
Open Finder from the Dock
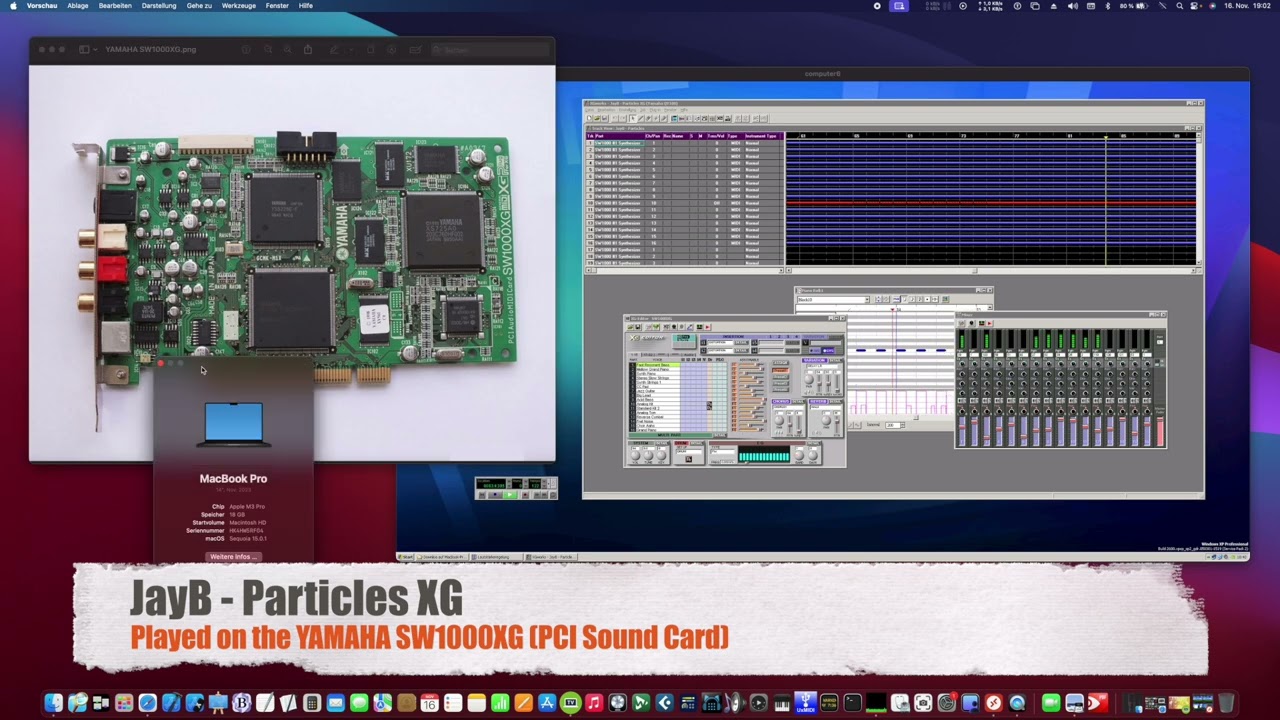(x=53, y=703)
